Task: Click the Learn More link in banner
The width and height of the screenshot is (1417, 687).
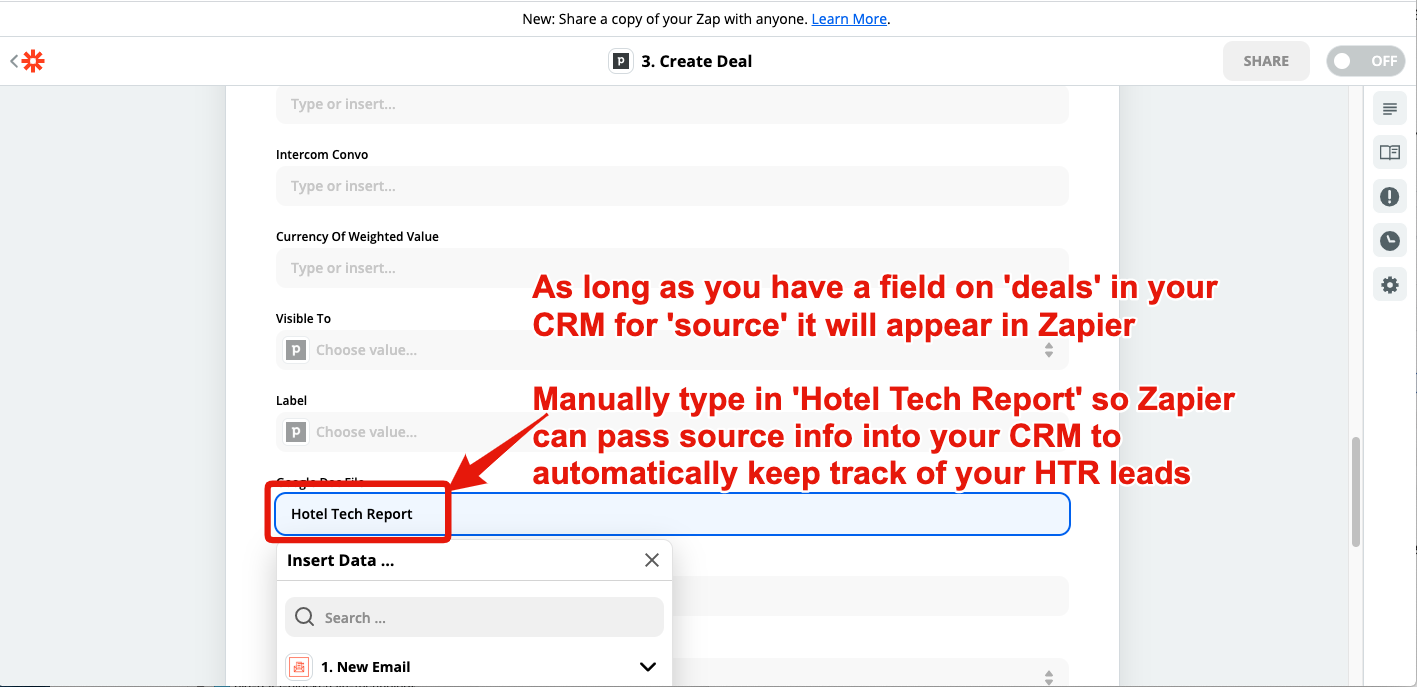Action: click(x=849, y=19)
